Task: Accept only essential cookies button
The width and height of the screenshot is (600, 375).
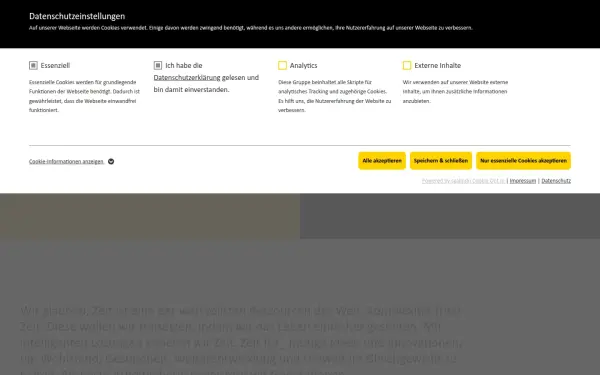Action: 523,161
